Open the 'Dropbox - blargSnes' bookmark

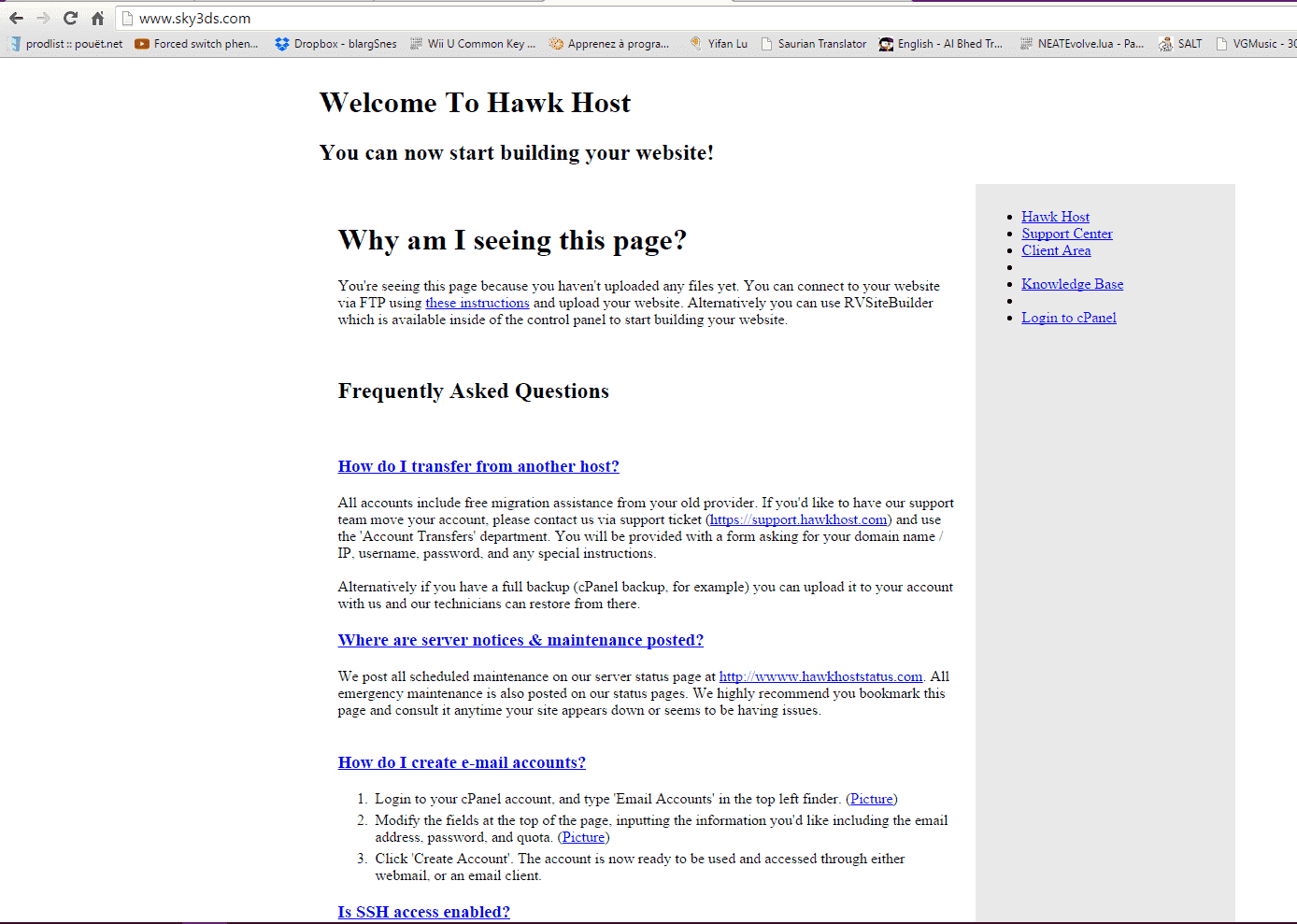(335, 44)
